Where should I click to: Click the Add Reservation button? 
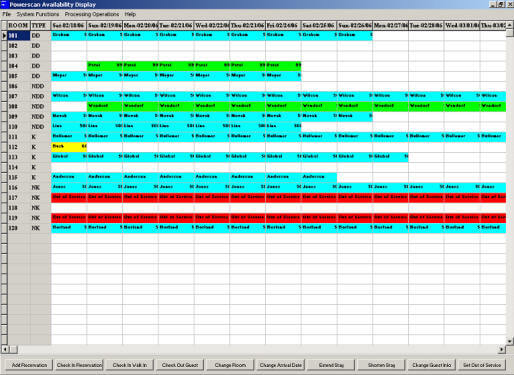coord(29,365)
